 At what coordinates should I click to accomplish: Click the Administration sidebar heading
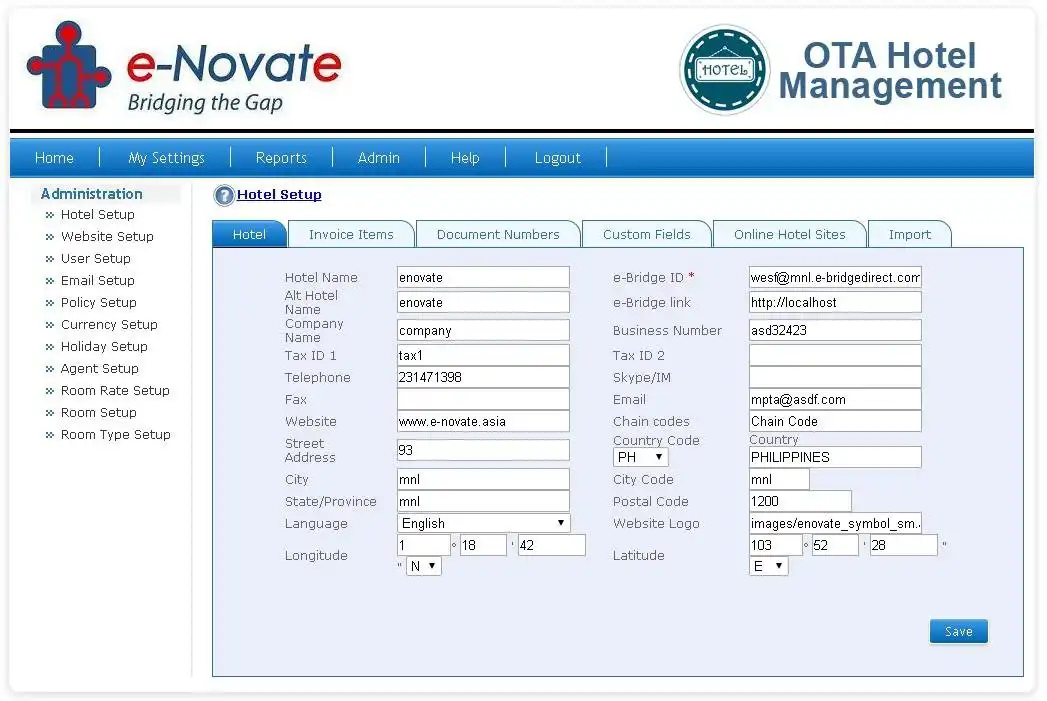[x=91, y=194]
